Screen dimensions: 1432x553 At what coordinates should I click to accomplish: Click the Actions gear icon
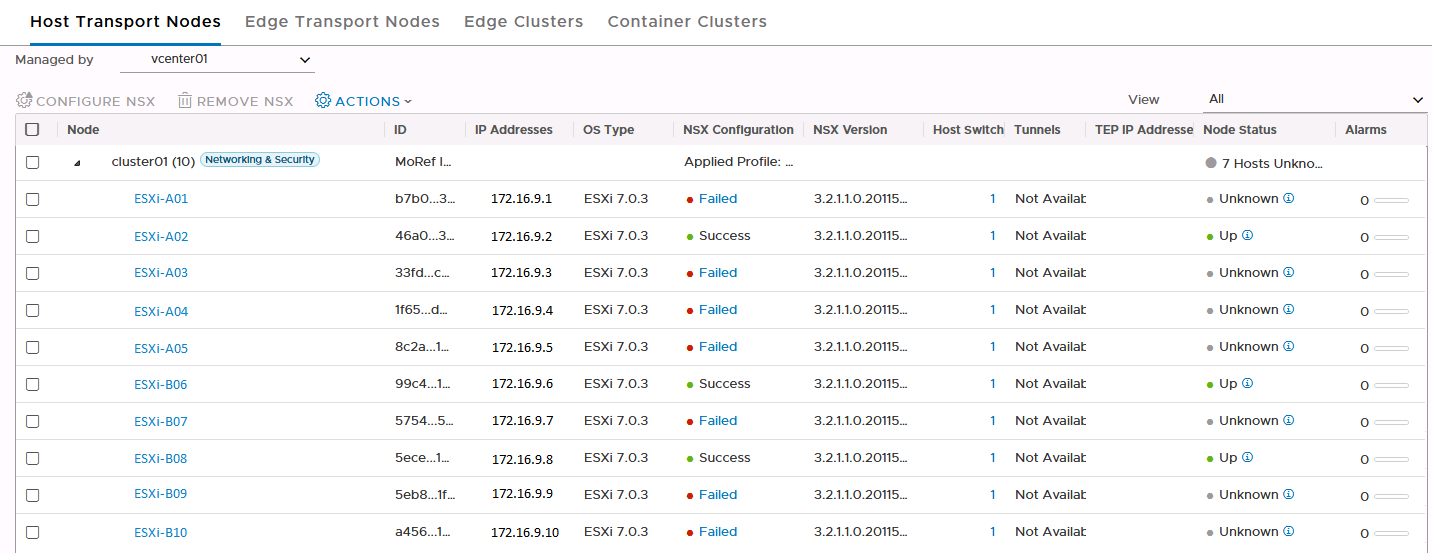click(x=323, y=101)
